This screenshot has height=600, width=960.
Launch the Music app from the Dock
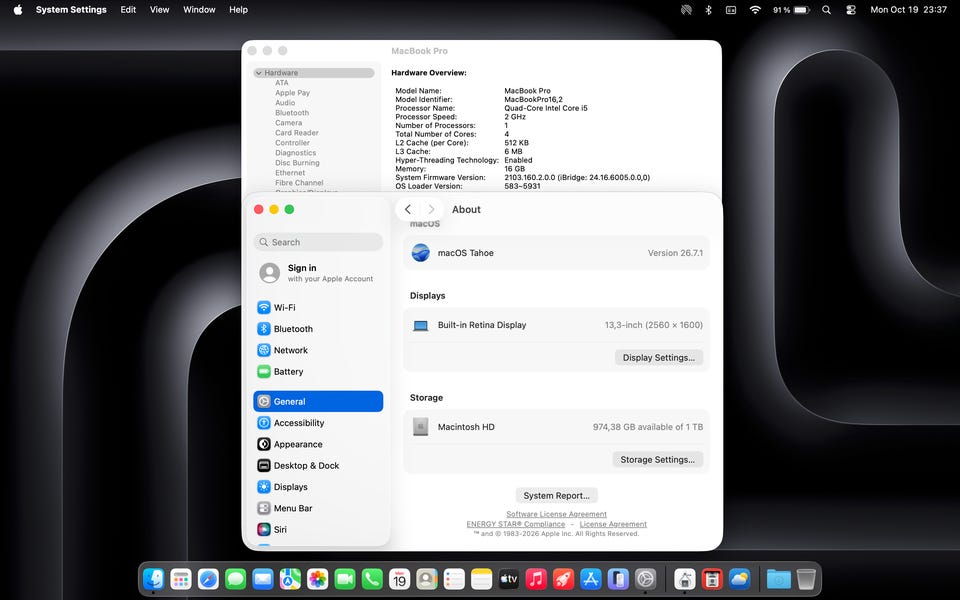click(x=536, y=579)
